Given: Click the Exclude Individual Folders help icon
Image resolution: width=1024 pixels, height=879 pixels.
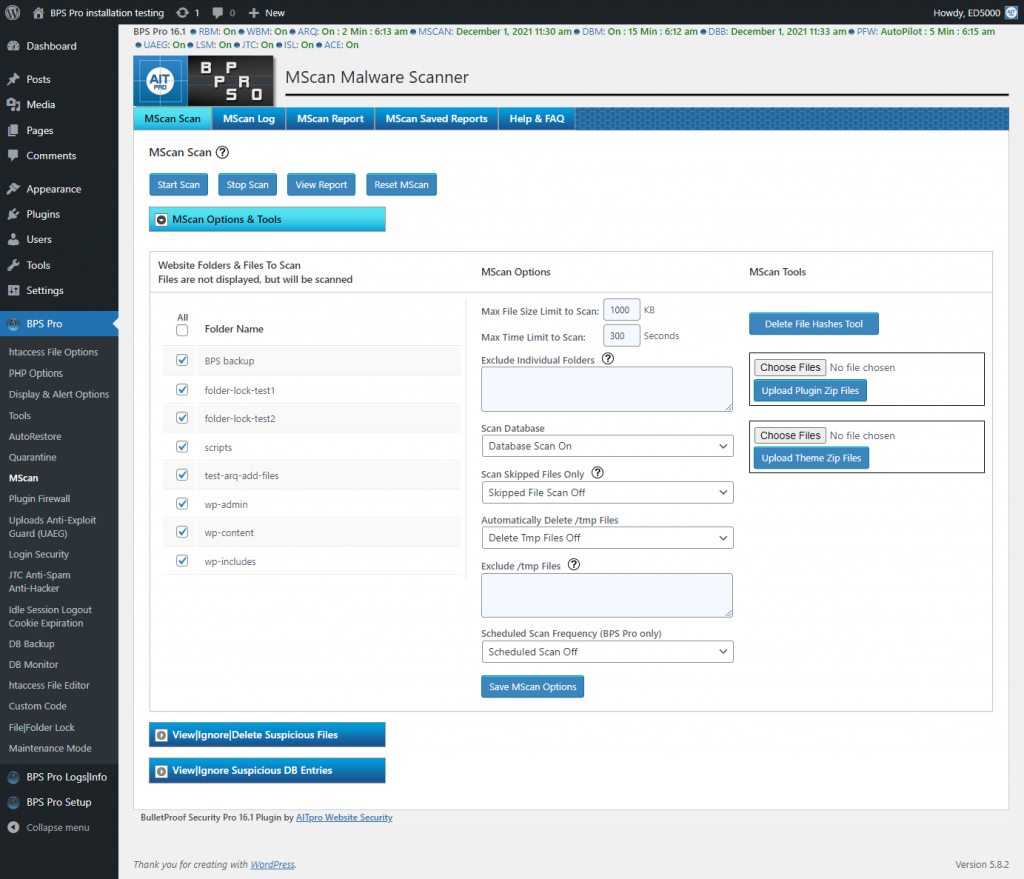Looking at the screenshot, I should 610,359.
